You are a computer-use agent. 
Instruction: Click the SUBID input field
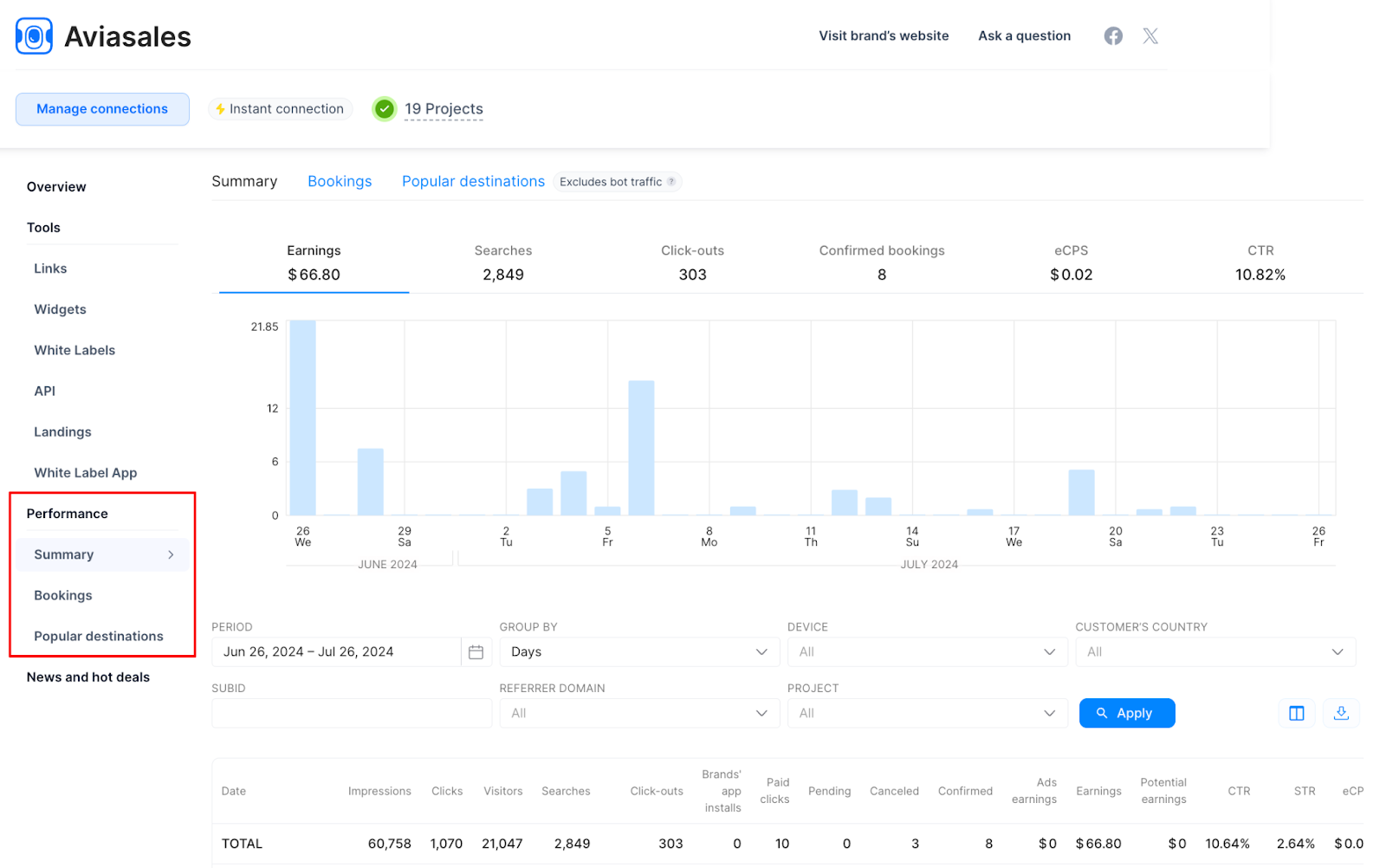pos(352,713)
